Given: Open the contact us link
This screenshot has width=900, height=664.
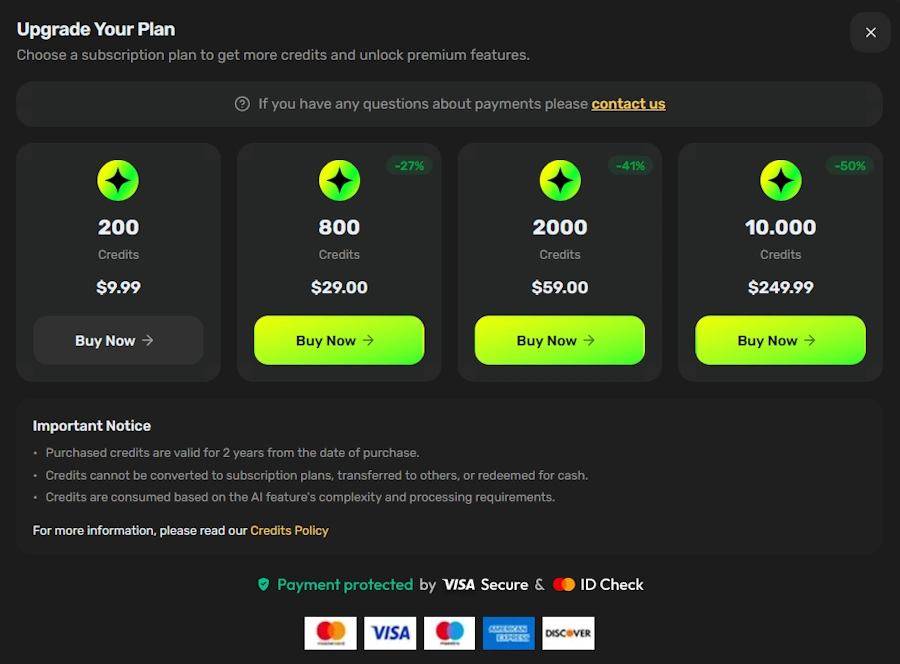Looking at the screenshot, I should 628,103.
